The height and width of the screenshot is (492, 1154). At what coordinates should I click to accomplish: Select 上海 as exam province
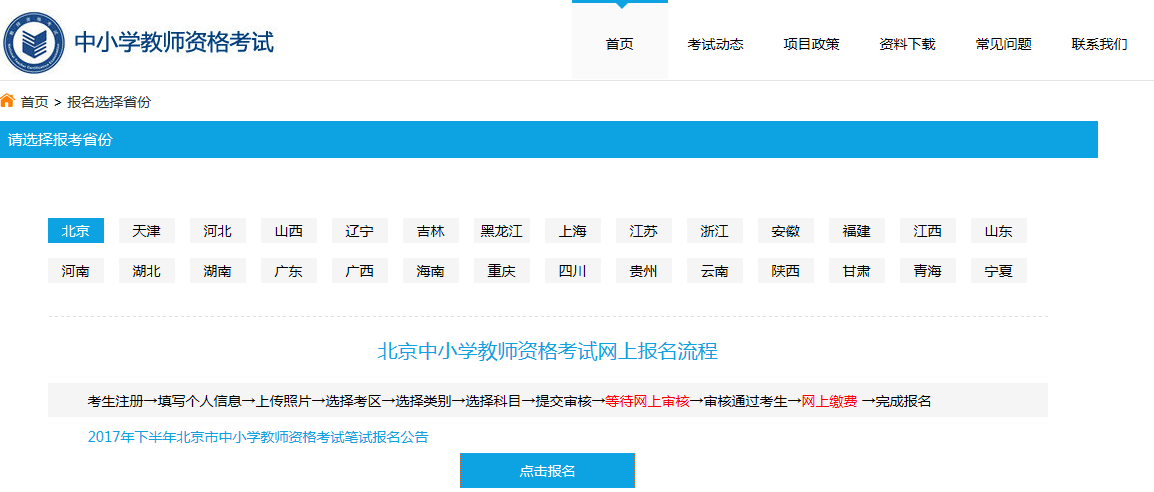[573, 231]
